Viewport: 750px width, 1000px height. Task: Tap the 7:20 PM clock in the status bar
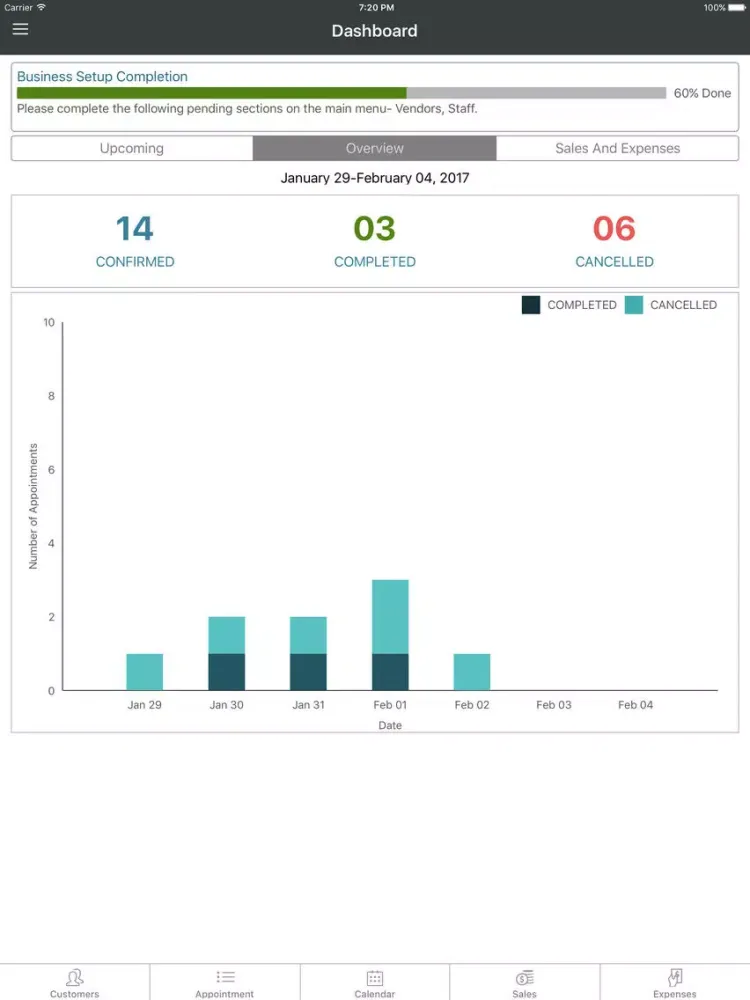click(x=376, y=8)
